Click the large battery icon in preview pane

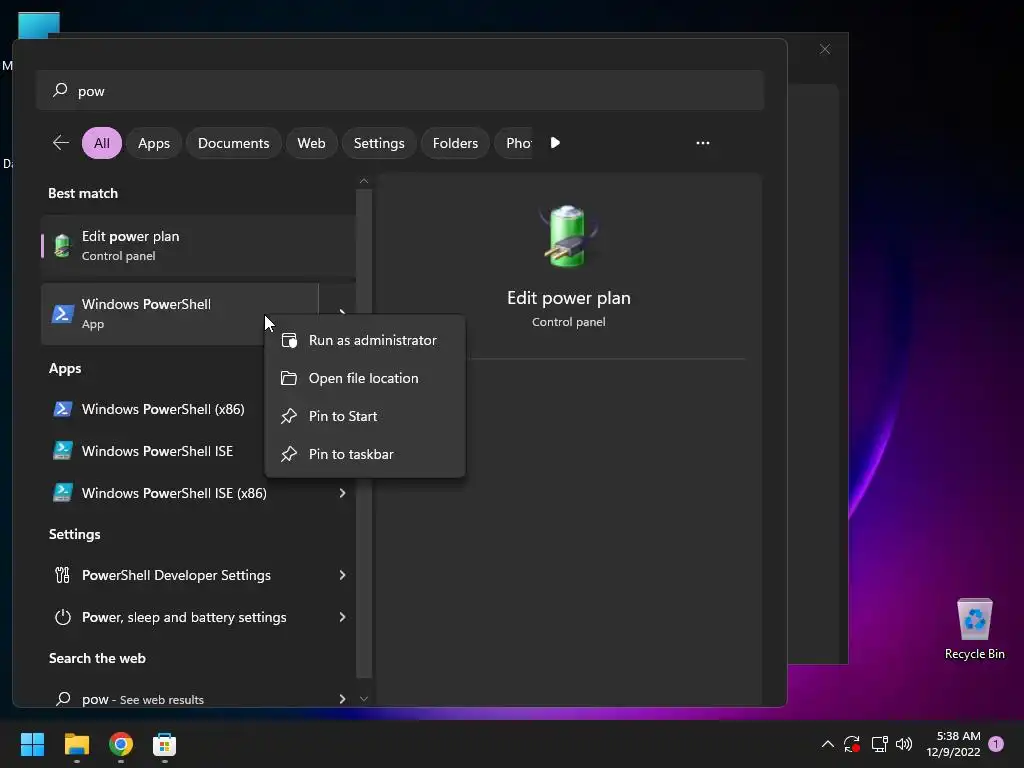click(x=568, y=236)
